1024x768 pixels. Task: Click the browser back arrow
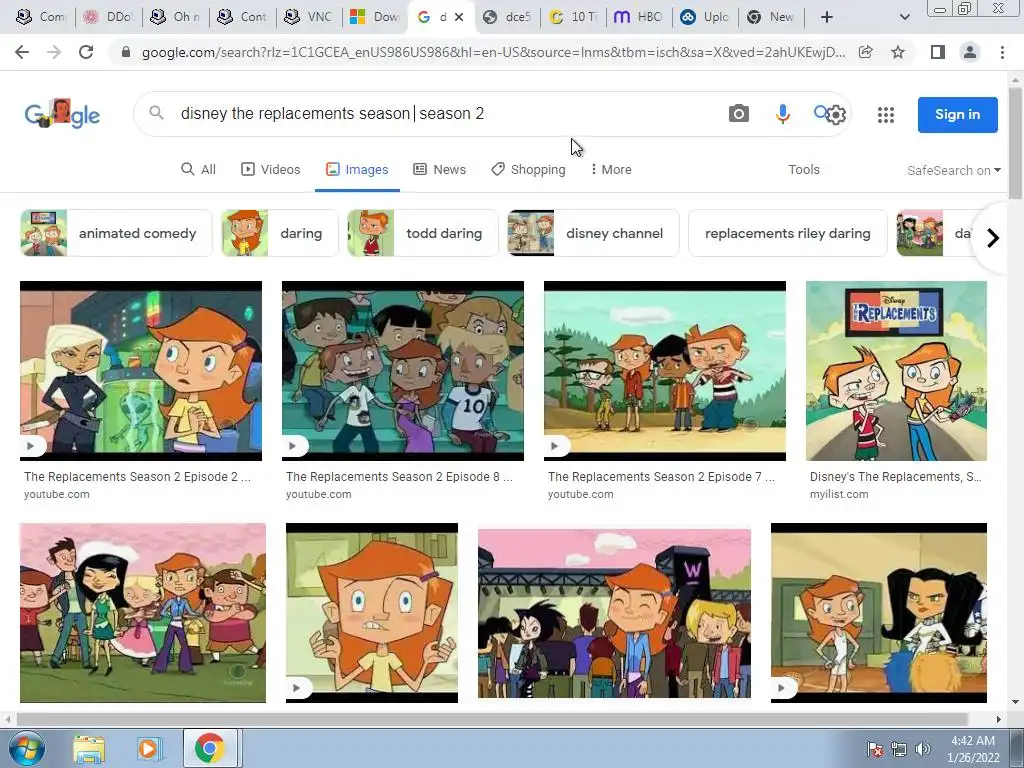(x=22, y=52)
